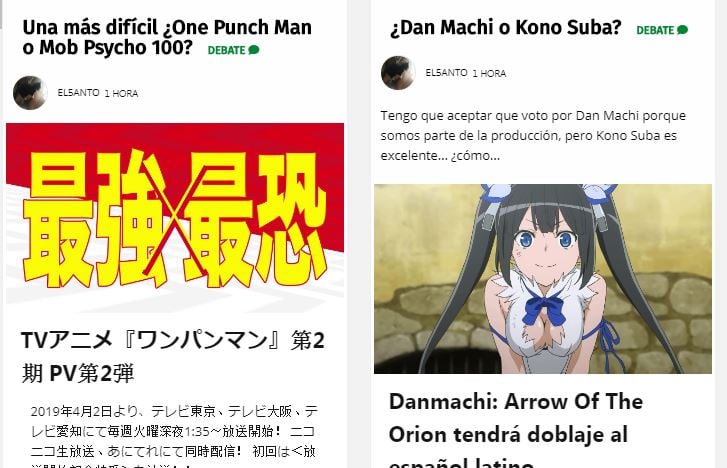Click the speech bubble icon beside Dan Machi debate
The height and width of the screenshot is (468, 727).
point(682,30)
